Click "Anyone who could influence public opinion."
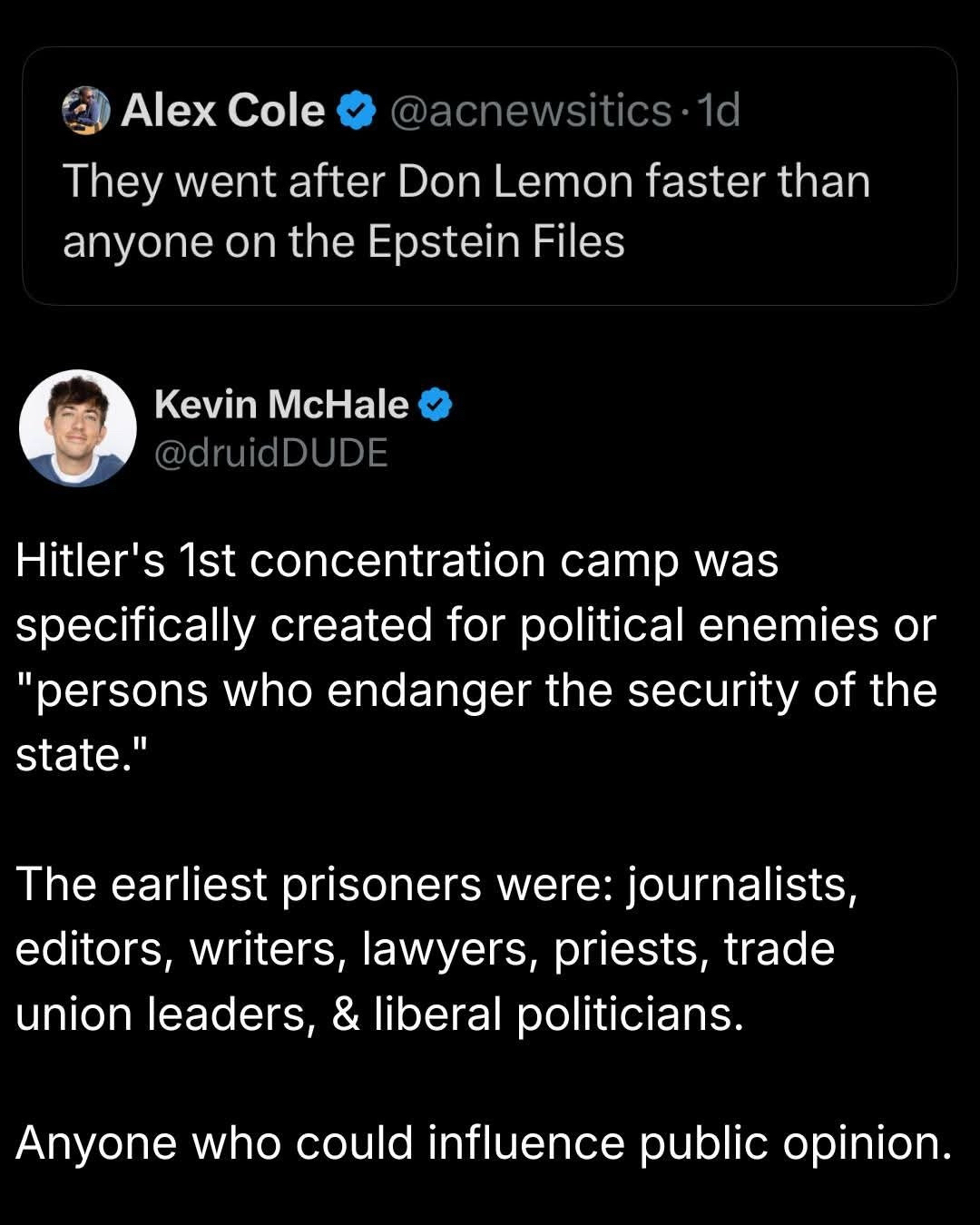This screenshot has width=980, height=1225. 484,1142
